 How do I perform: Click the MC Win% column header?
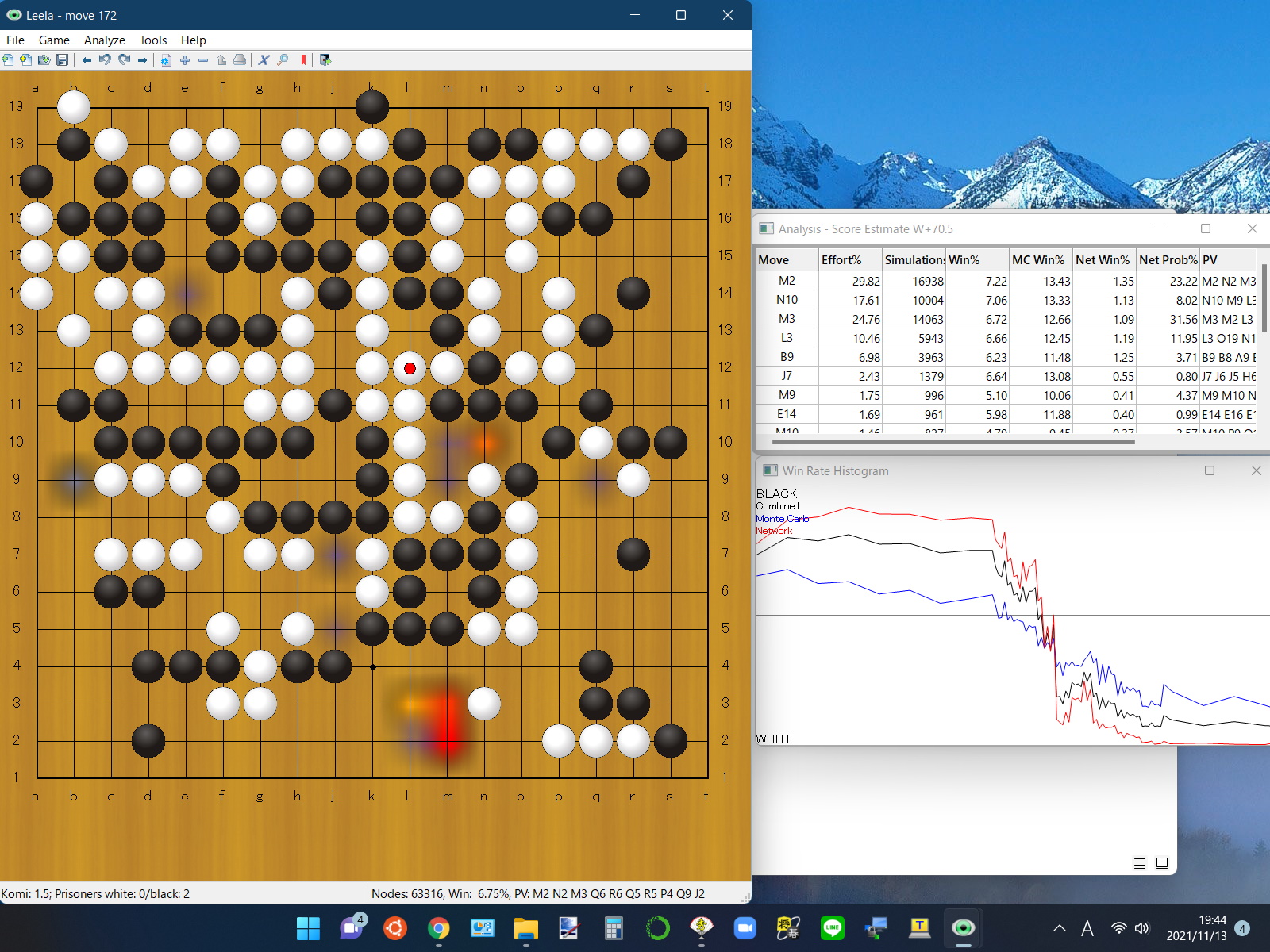pos(1038,260)
